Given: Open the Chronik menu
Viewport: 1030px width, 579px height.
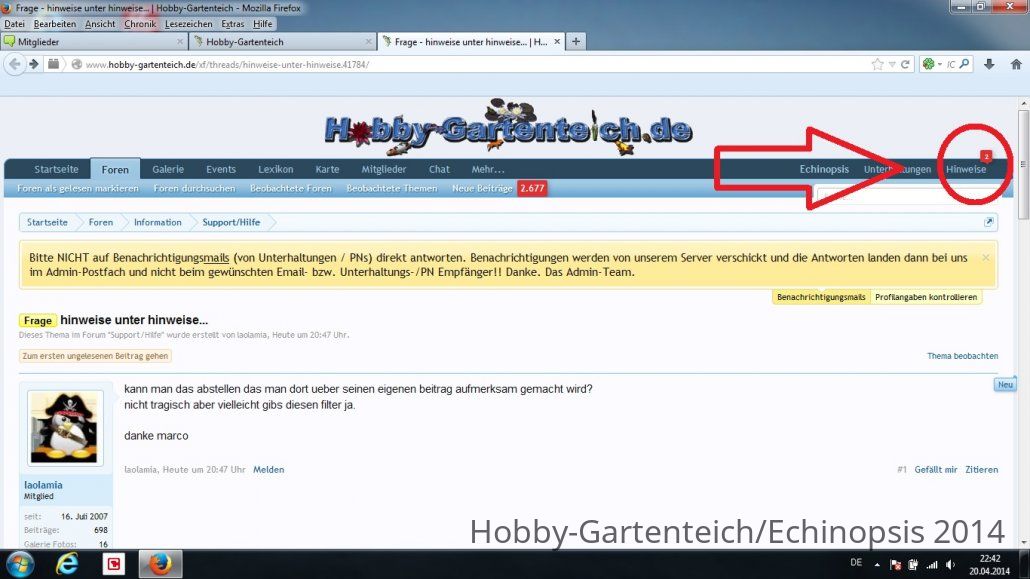Looking at the screenshot, I should [x=141, y=24].
